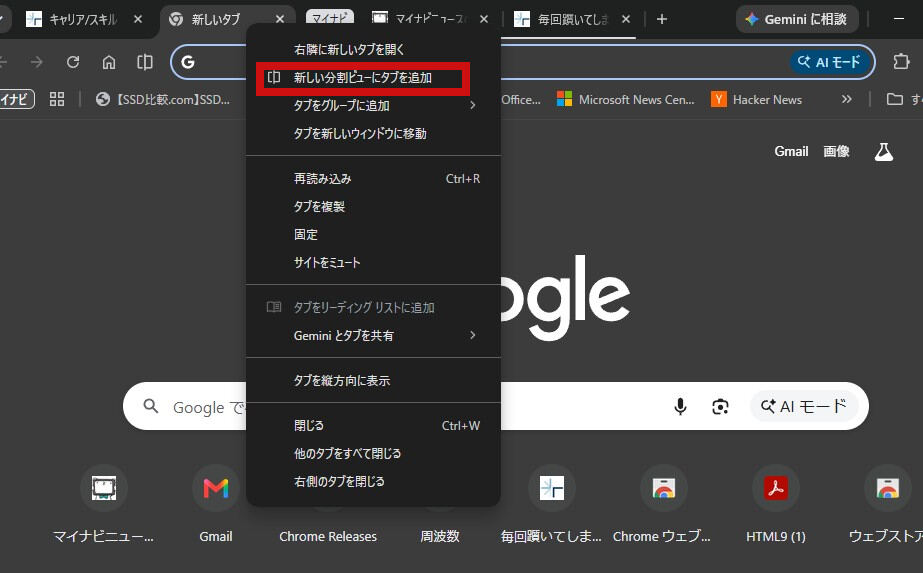
Task: Choose 閉じる from context menu
Action: (x=373, y=425)
